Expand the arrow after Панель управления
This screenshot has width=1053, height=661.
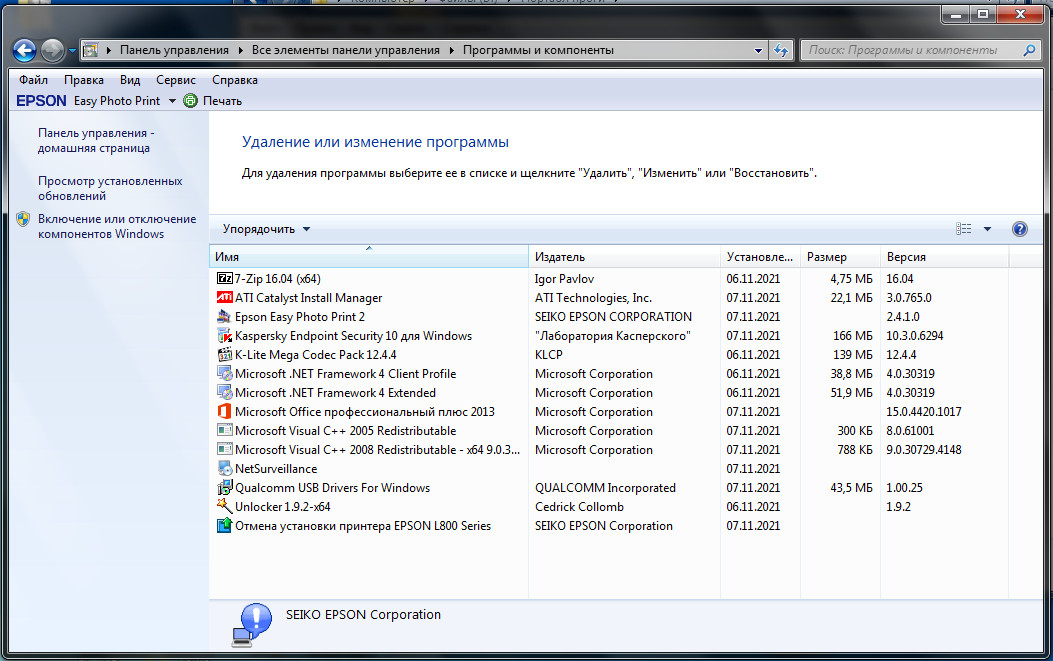tap(240, 50)
